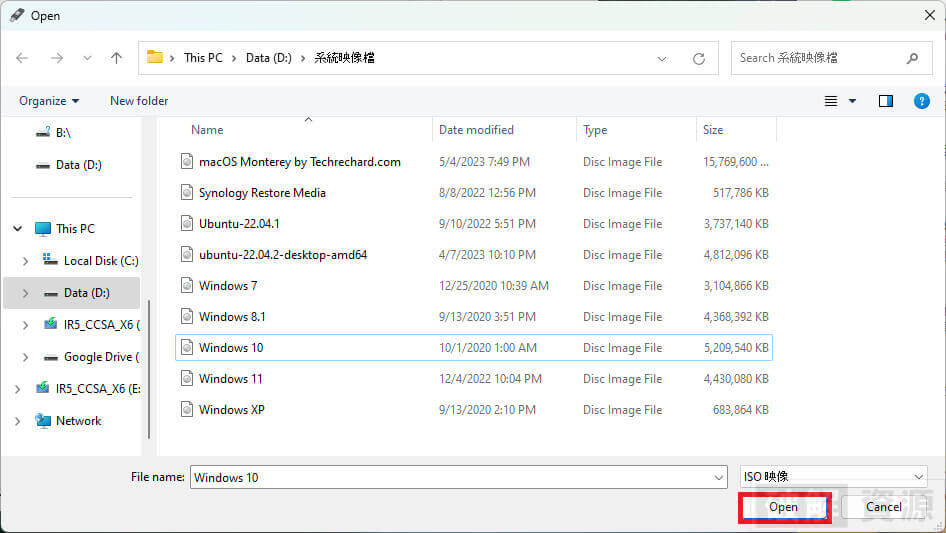Select the Windows 10 image file row
Screen dimensions: 946x533
pos(474,348)
